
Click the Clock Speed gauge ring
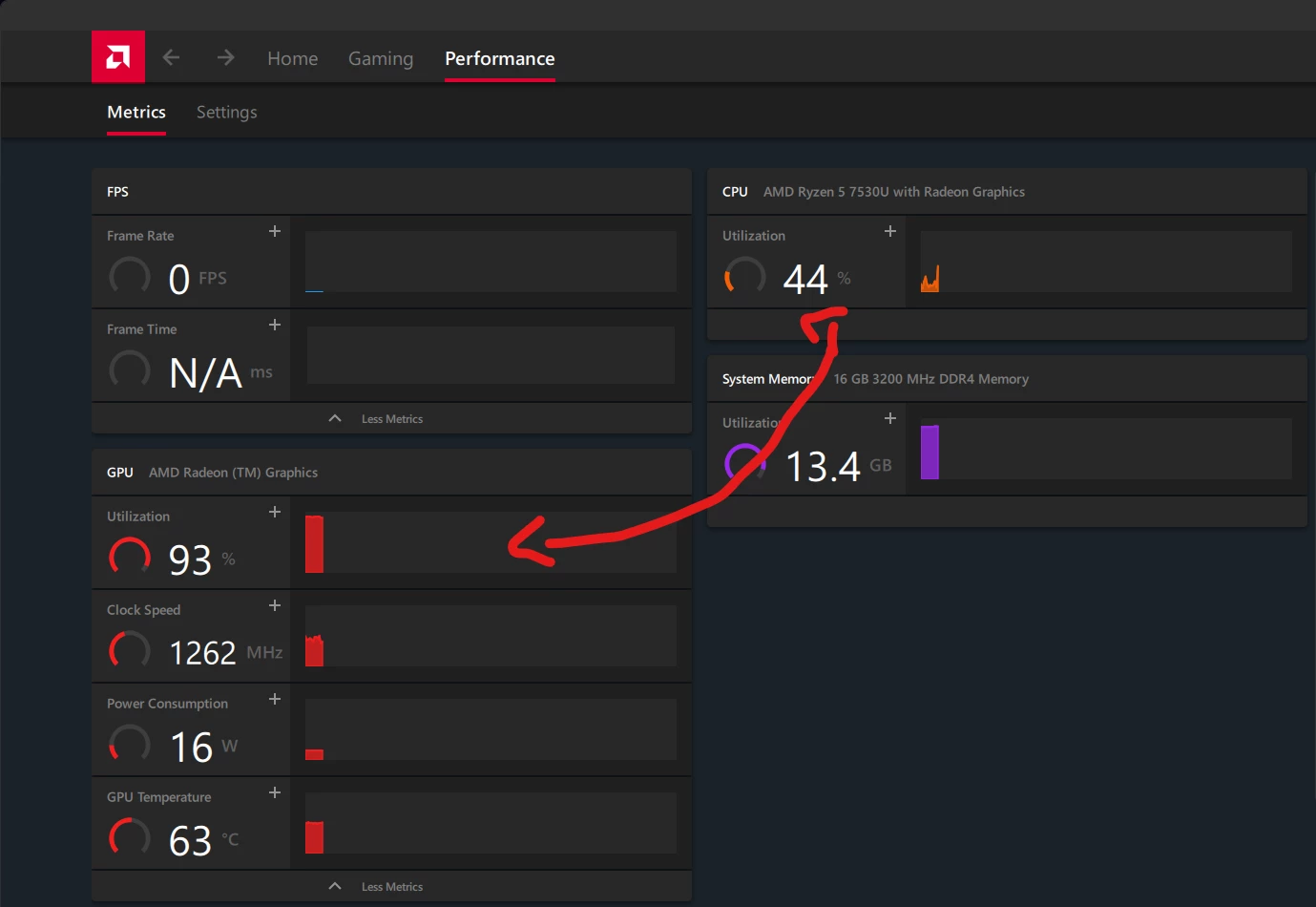(x=130, y=651)
